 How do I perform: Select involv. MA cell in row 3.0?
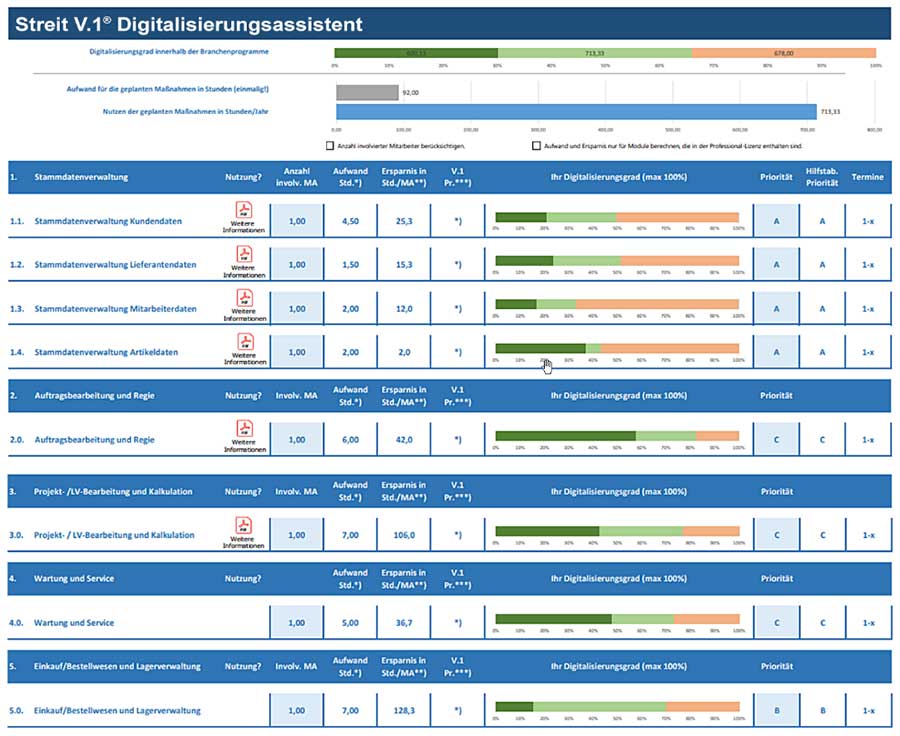[x=297, y=535]
